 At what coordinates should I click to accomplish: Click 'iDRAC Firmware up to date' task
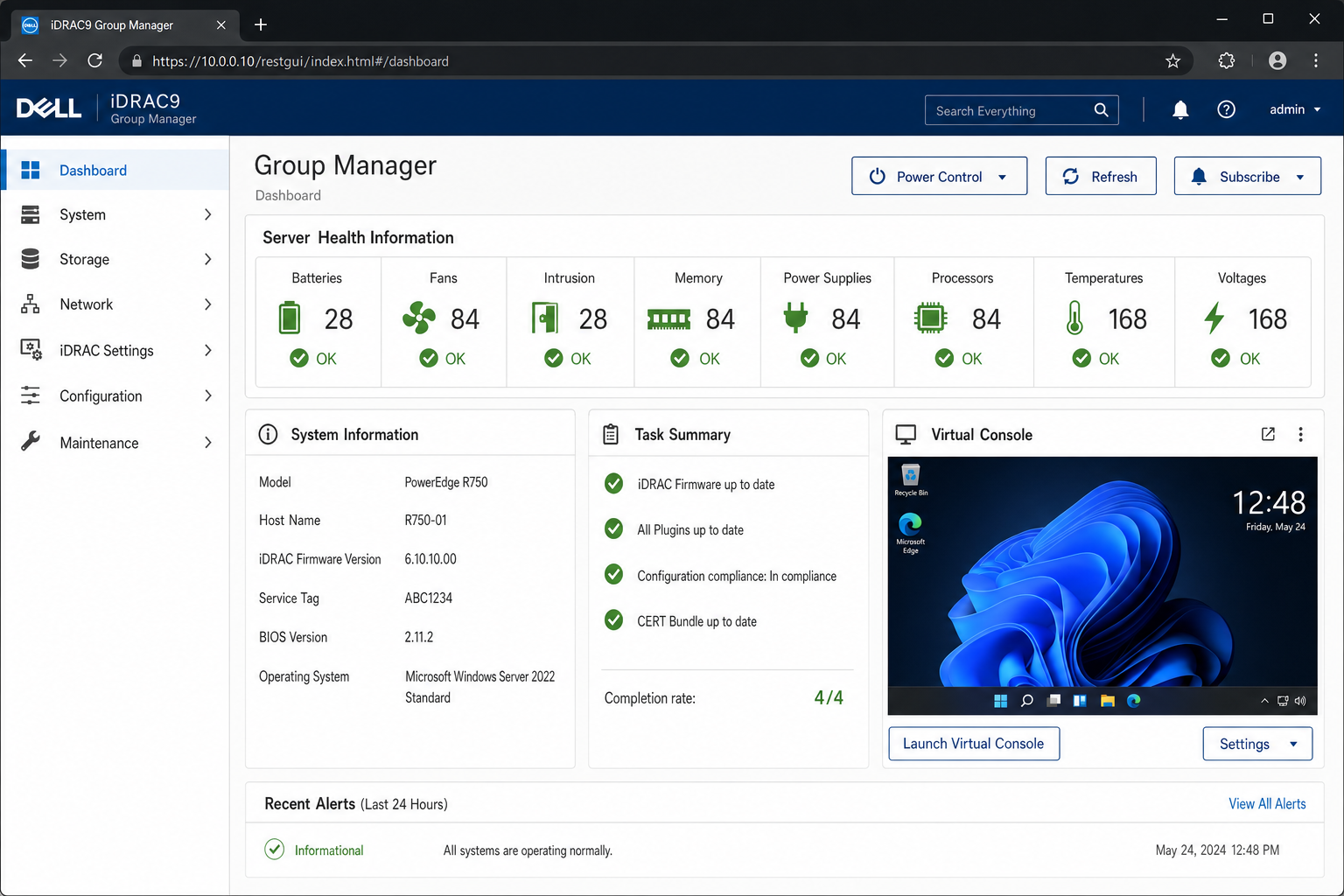pyautogui.click(x=706, y=484)
